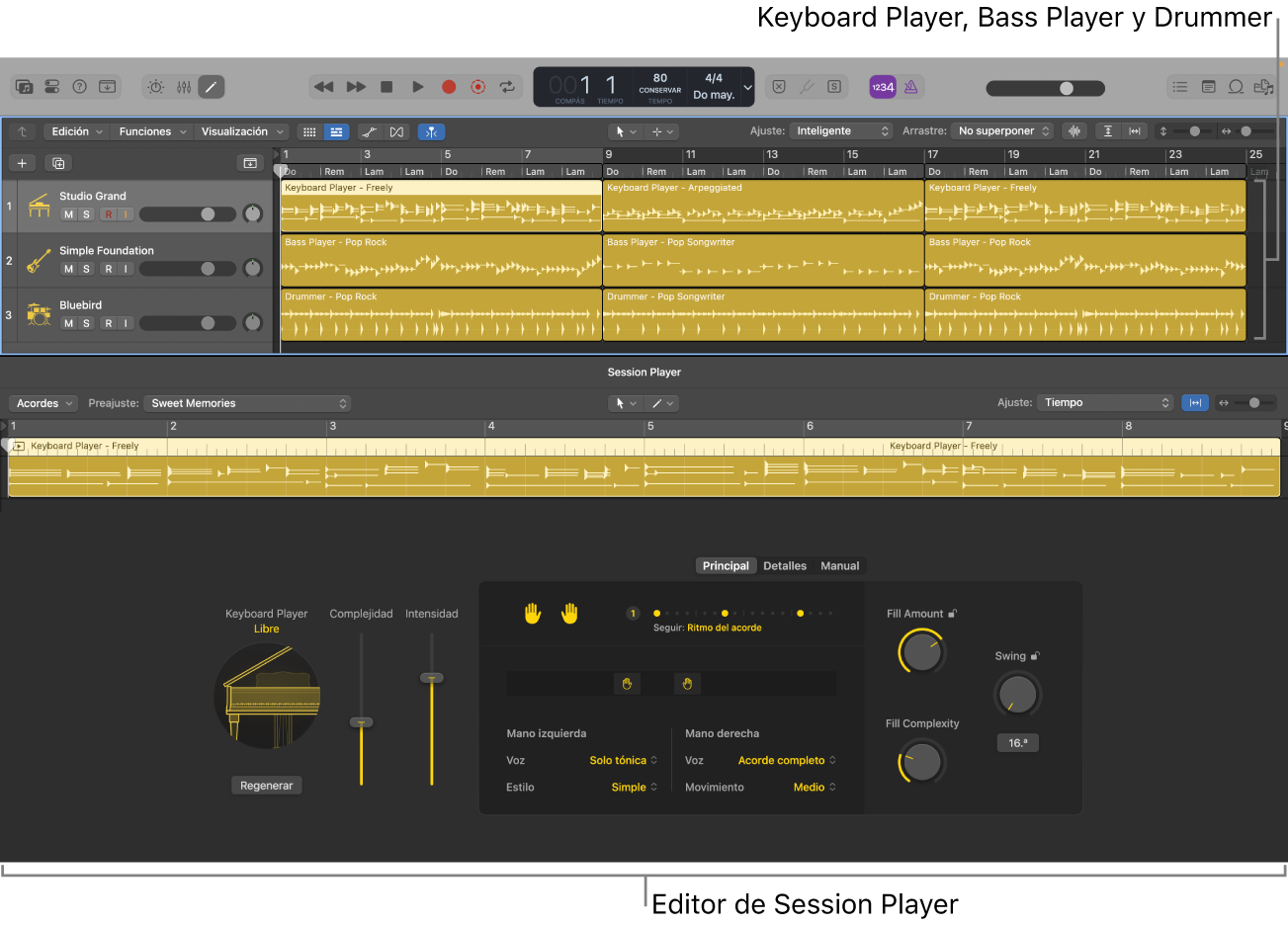Open the Mixer faders button
The image size is (1288, 925).
[x=184, y=87]
